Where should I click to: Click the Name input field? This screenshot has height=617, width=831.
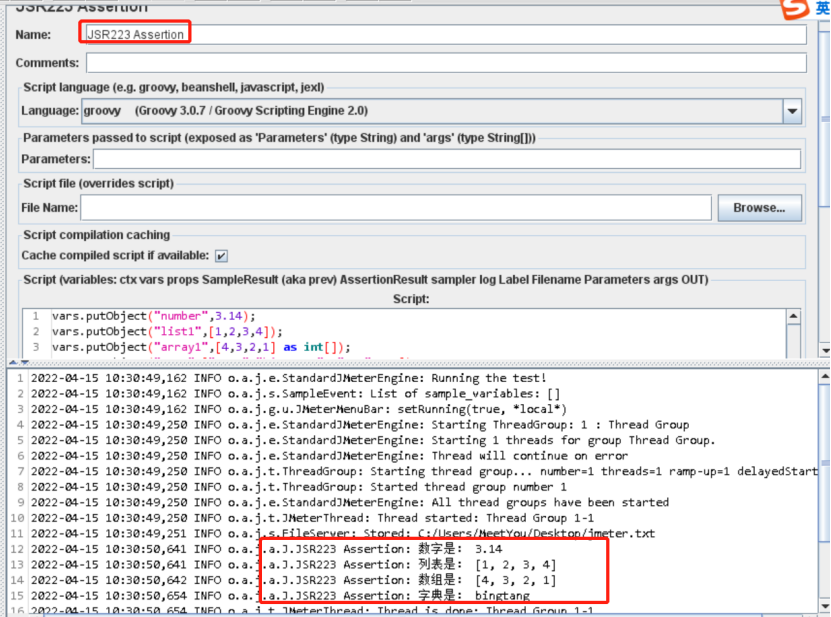tap(446, 34)
